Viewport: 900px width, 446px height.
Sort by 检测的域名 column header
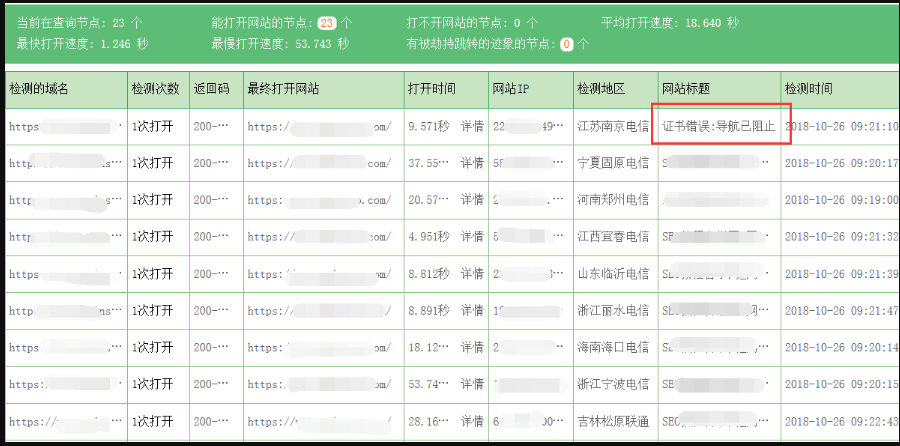click(x=40, y=89)
